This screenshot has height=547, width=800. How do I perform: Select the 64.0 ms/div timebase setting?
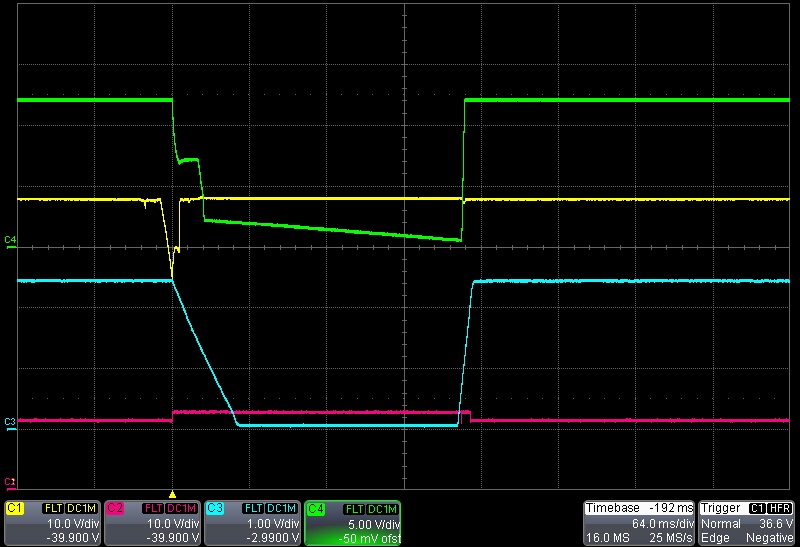point(665,523)
